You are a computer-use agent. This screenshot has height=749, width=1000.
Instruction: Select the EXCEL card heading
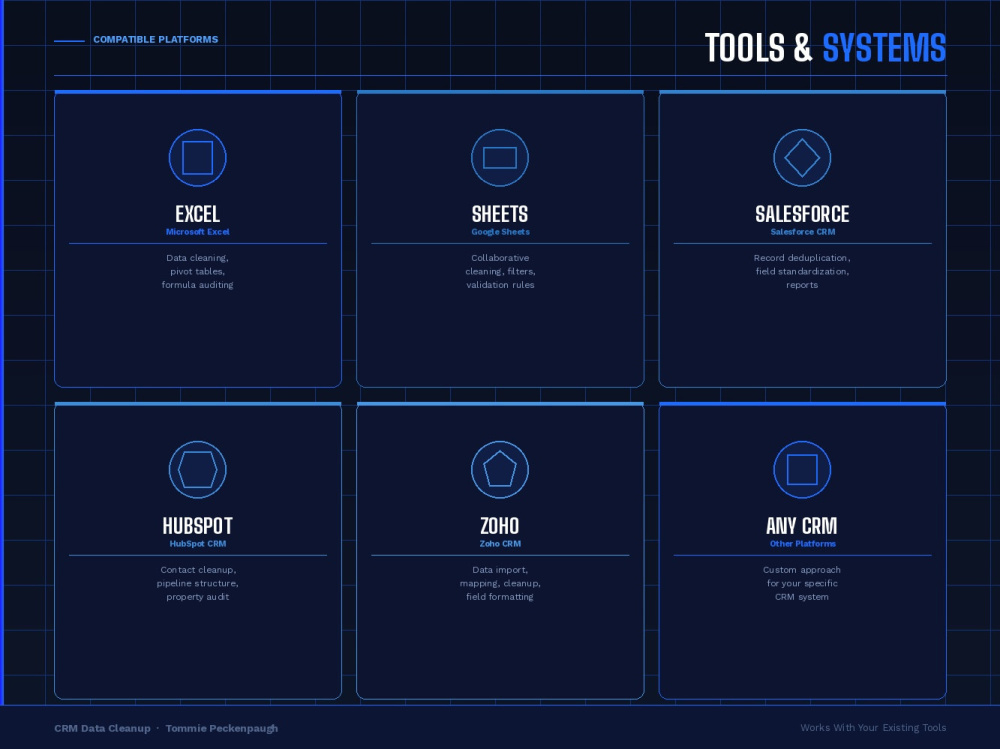pos(198,214)
